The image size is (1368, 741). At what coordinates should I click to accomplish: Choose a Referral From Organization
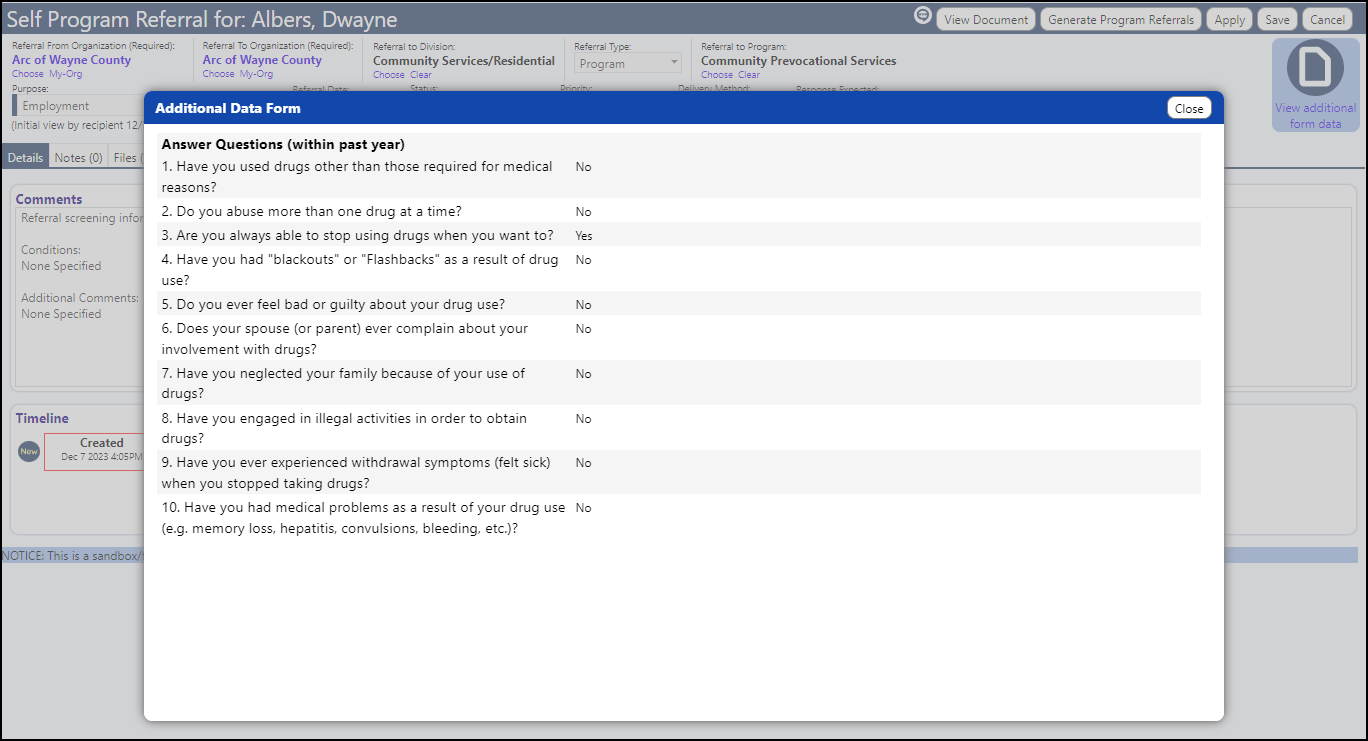27,74
